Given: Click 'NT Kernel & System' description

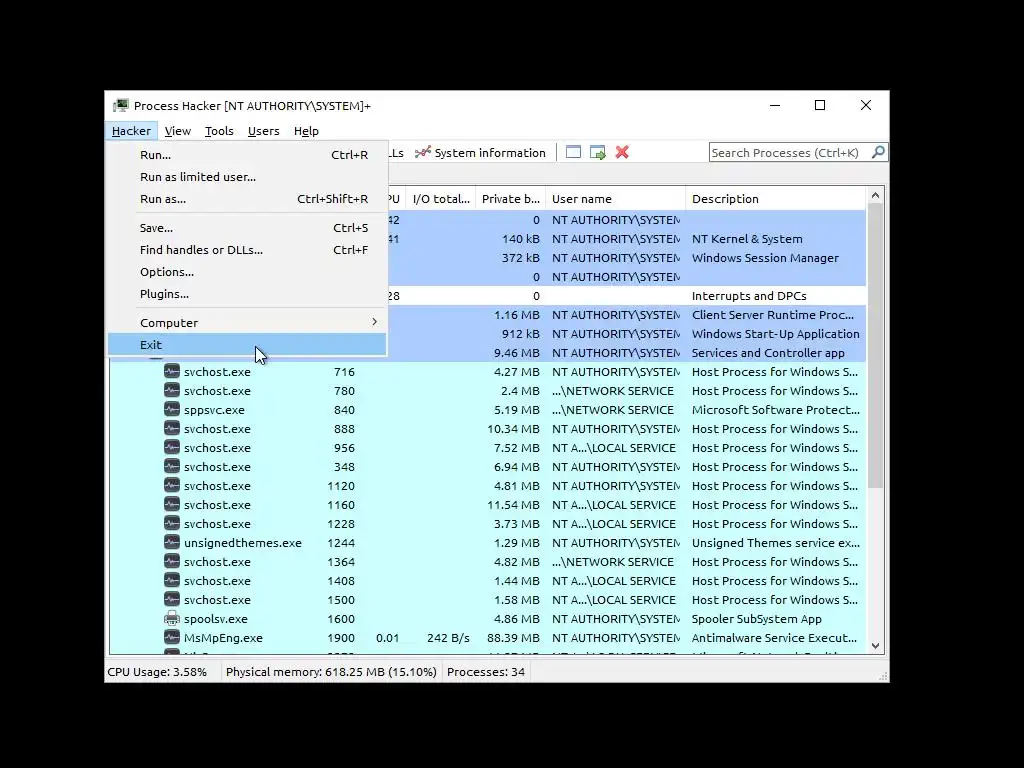Looking at the screenshot, I should 747,239.
